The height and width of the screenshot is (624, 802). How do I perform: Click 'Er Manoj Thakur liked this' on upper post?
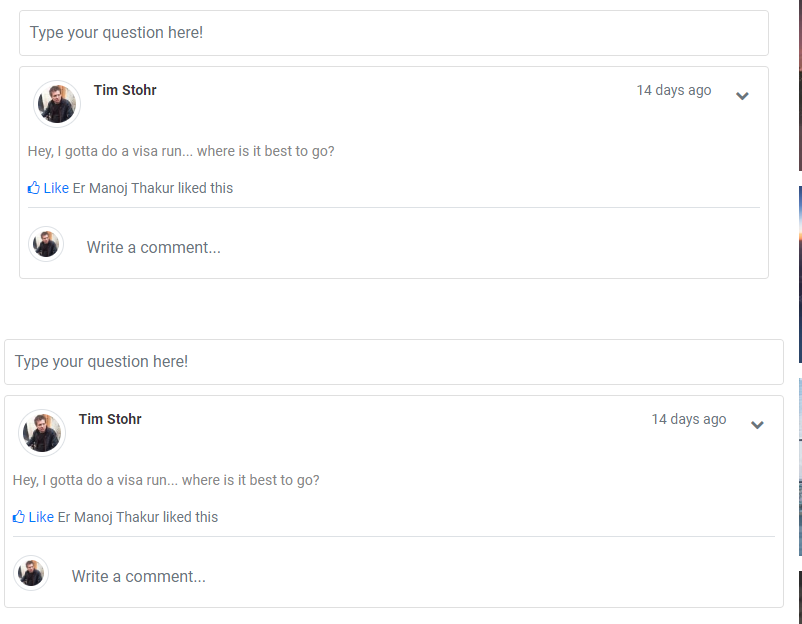[153, 188]
